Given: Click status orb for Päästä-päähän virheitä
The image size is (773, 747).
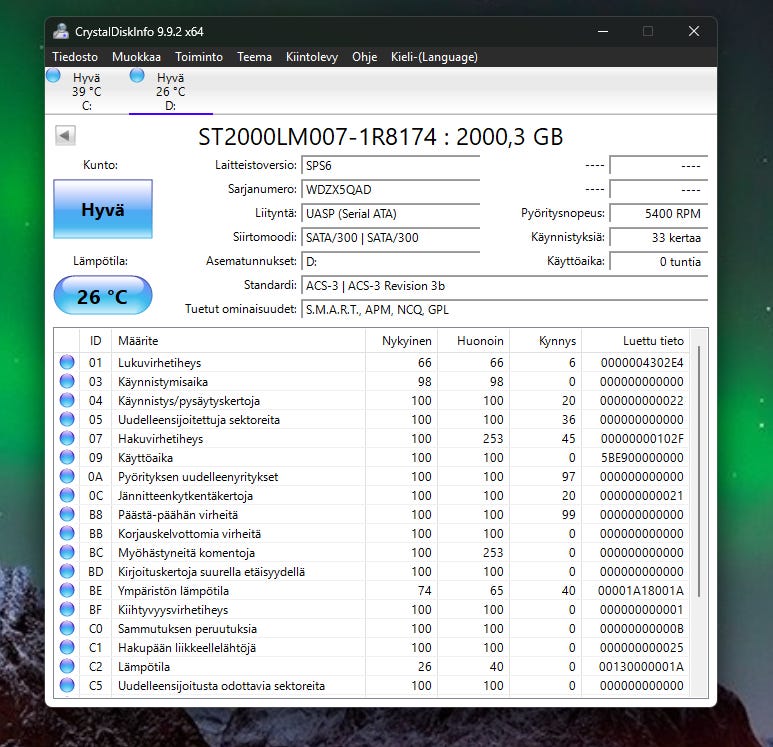Looking at the screenshot, I should 67,514.
